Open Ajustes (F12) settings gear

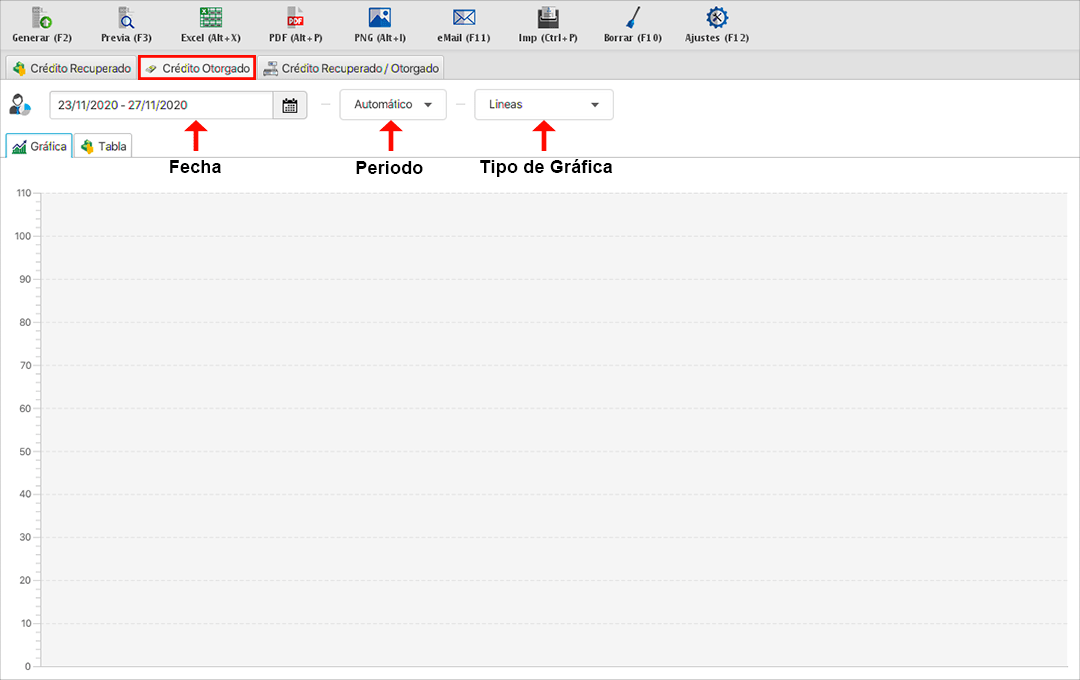coord(716,19)
